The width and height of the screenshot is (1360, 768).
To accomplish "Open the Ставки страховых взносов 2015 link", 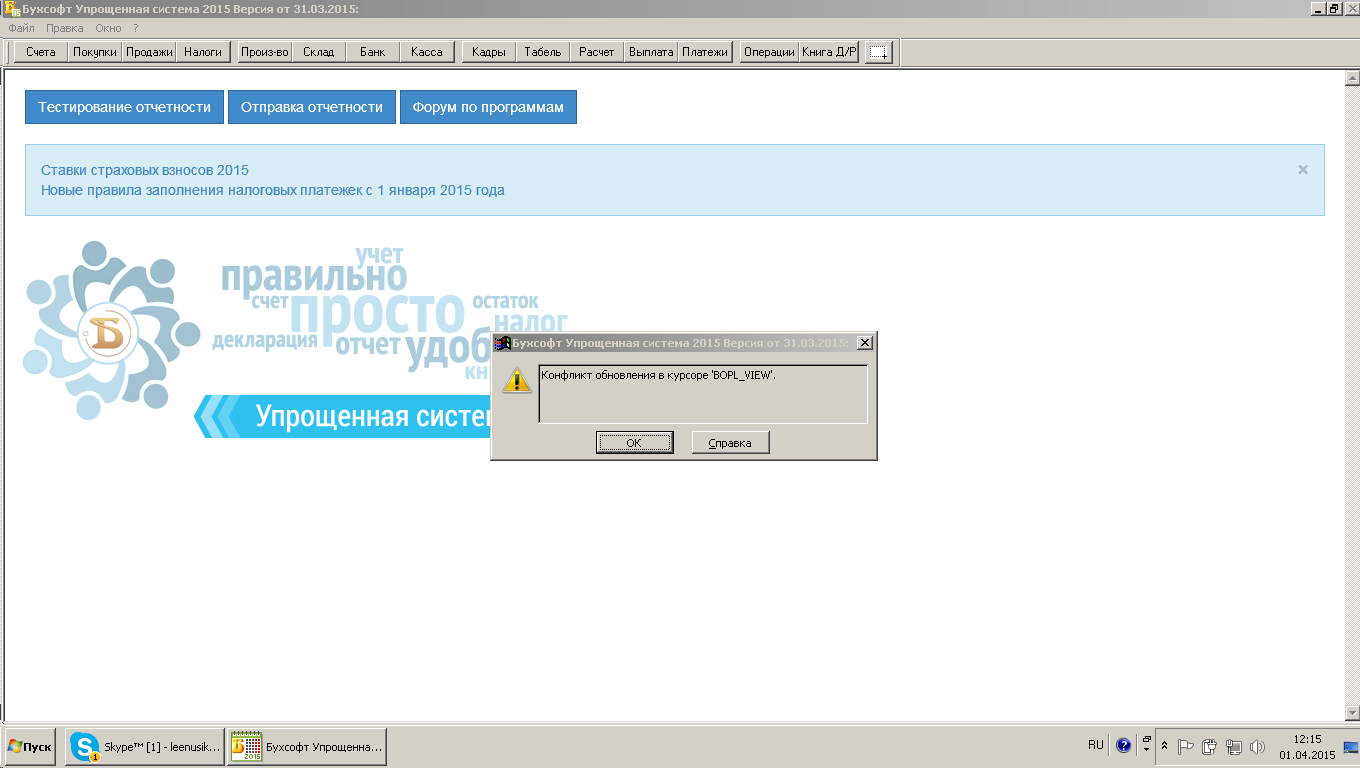I will (145, 170).
